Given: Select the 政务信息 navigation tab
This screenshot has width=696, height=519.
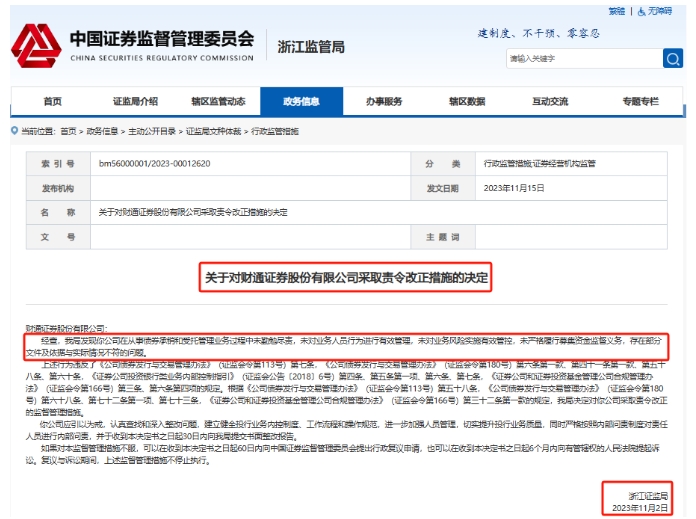Looking at the screenshot, I should tap(301, 101).
